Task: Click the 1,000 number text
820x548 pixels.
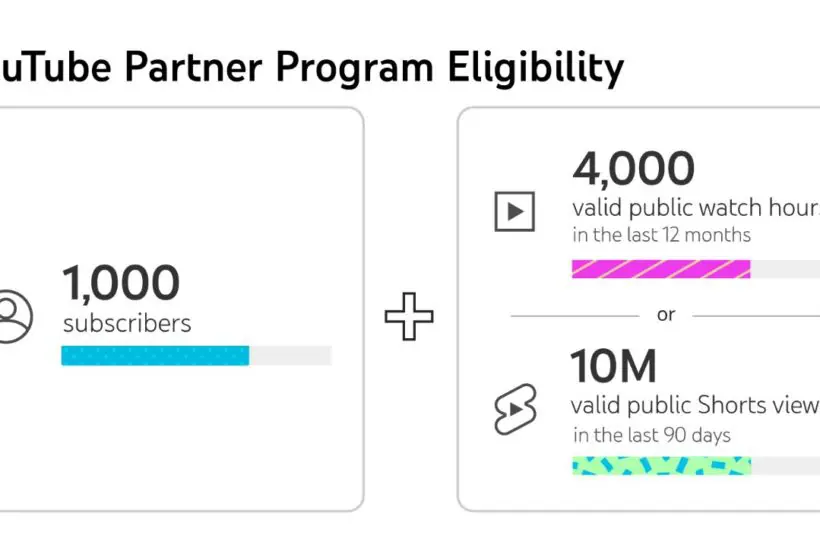Action: 121,283
